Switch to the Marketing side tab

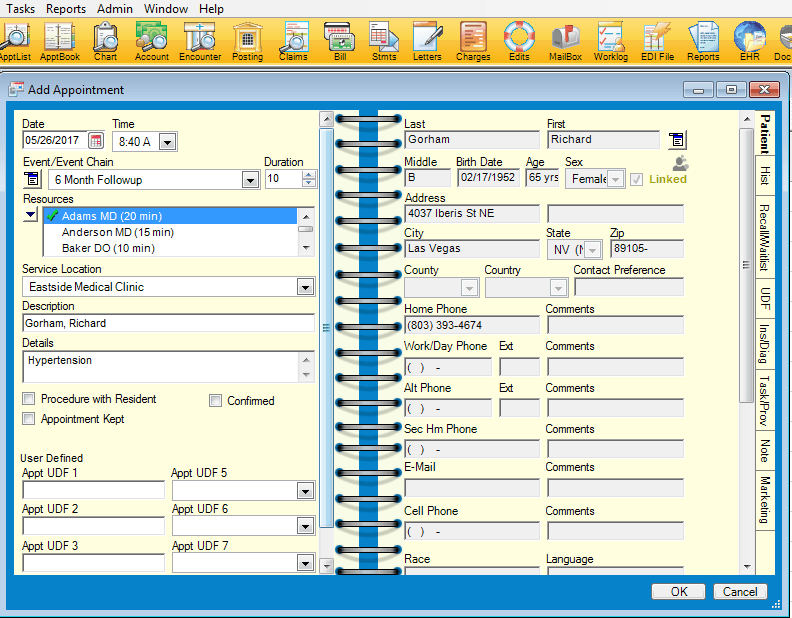(x=765, y=500)
